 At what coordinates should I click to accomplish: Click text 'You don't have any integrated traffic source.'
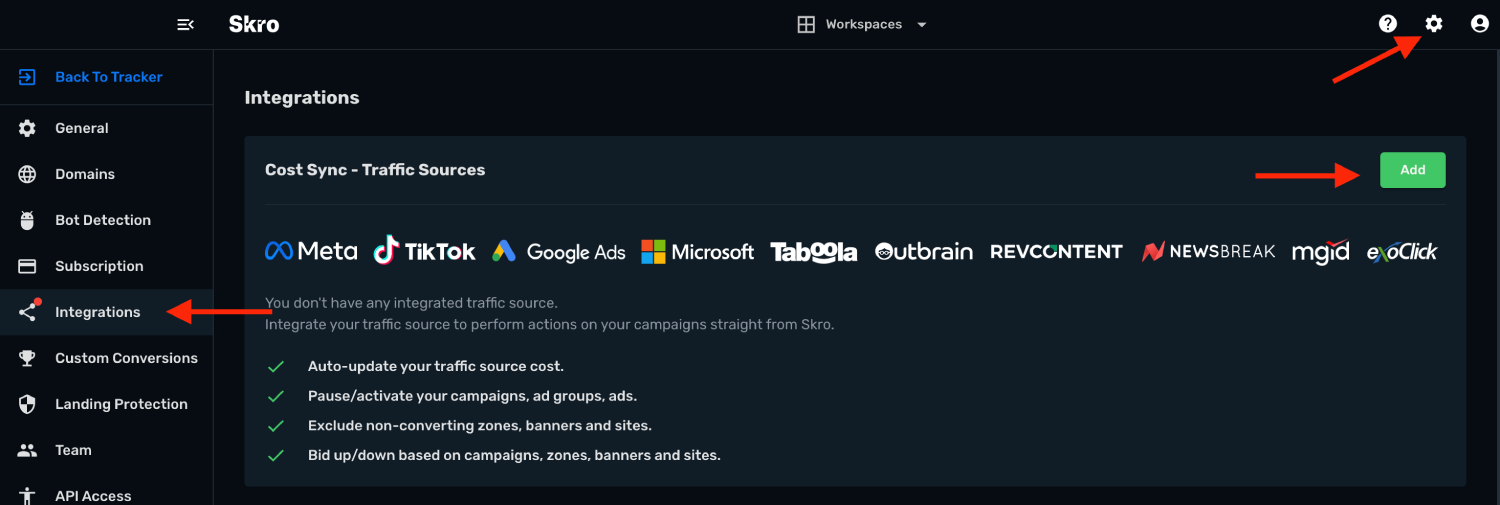[411, 302]
